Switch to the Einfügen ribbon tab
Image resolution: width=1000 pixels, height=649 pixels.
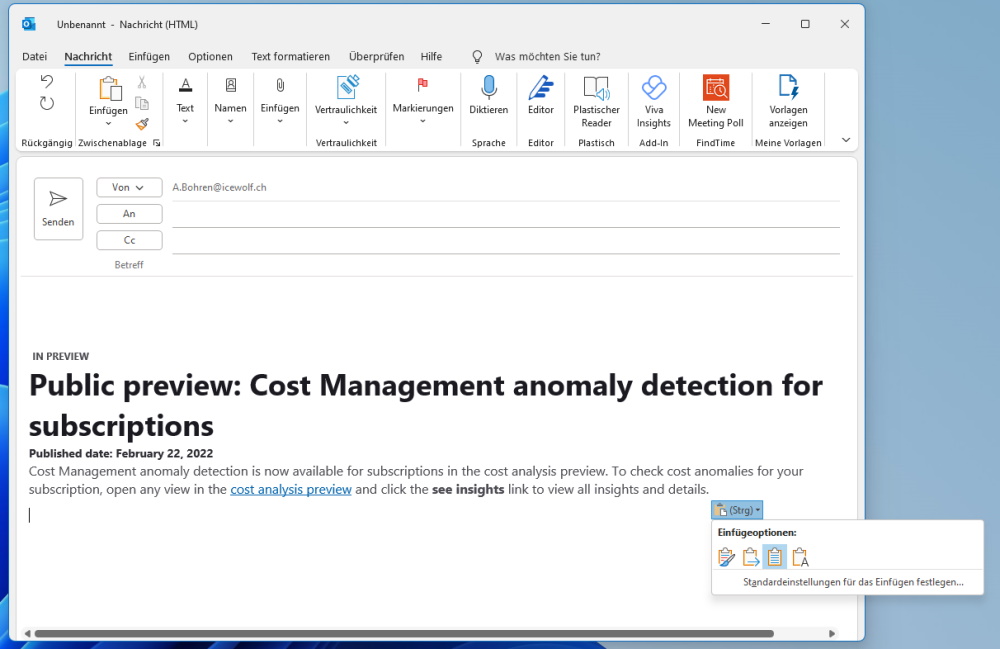click(149, 56)
